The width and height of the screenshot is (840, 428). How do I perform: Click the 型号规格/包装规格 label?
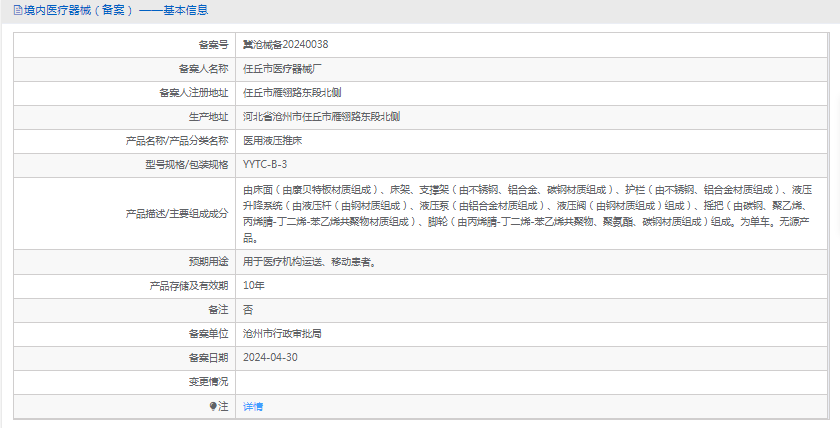[186, 164]
